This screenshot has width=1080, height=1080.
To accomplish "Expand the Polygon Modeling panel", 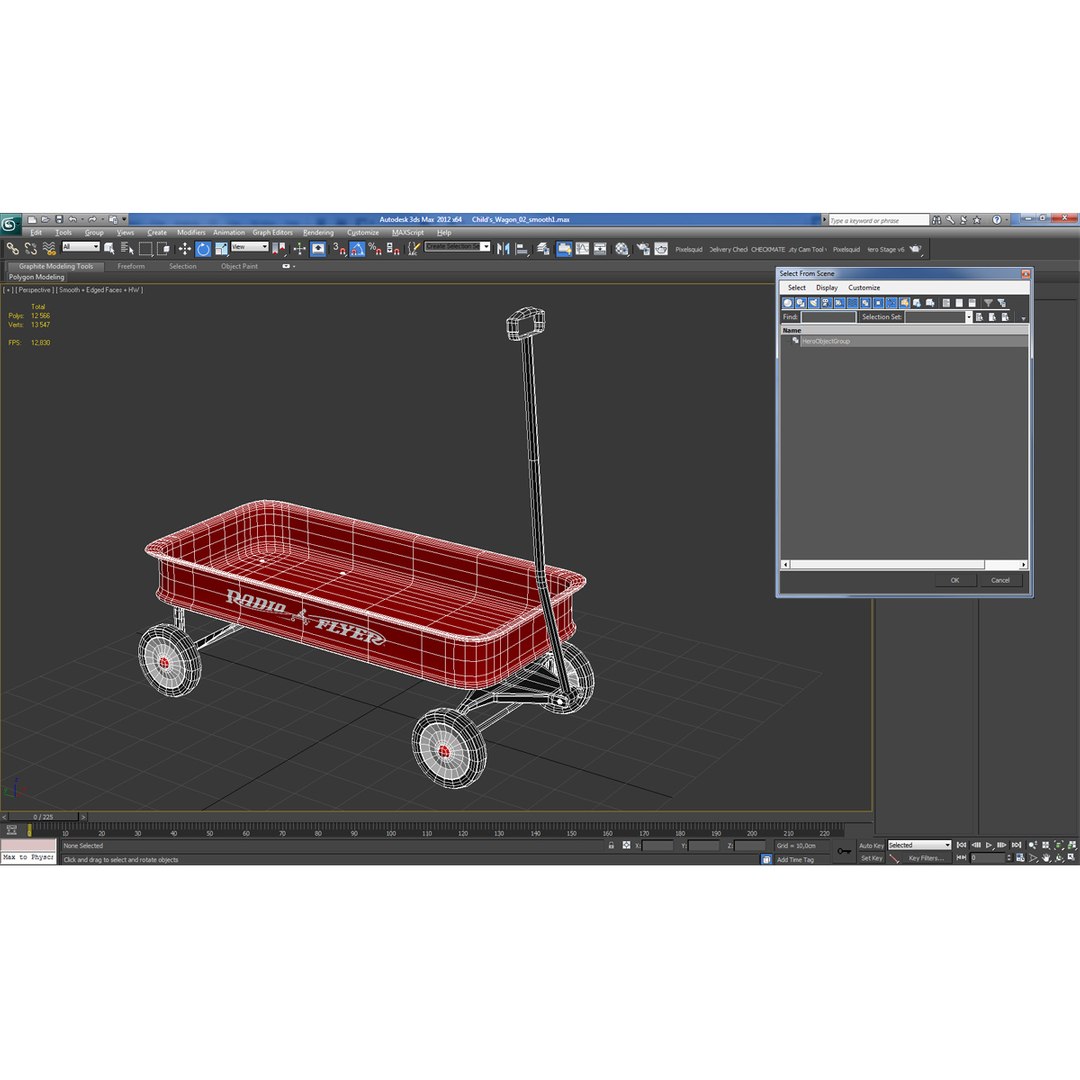I will click(37, 277).
